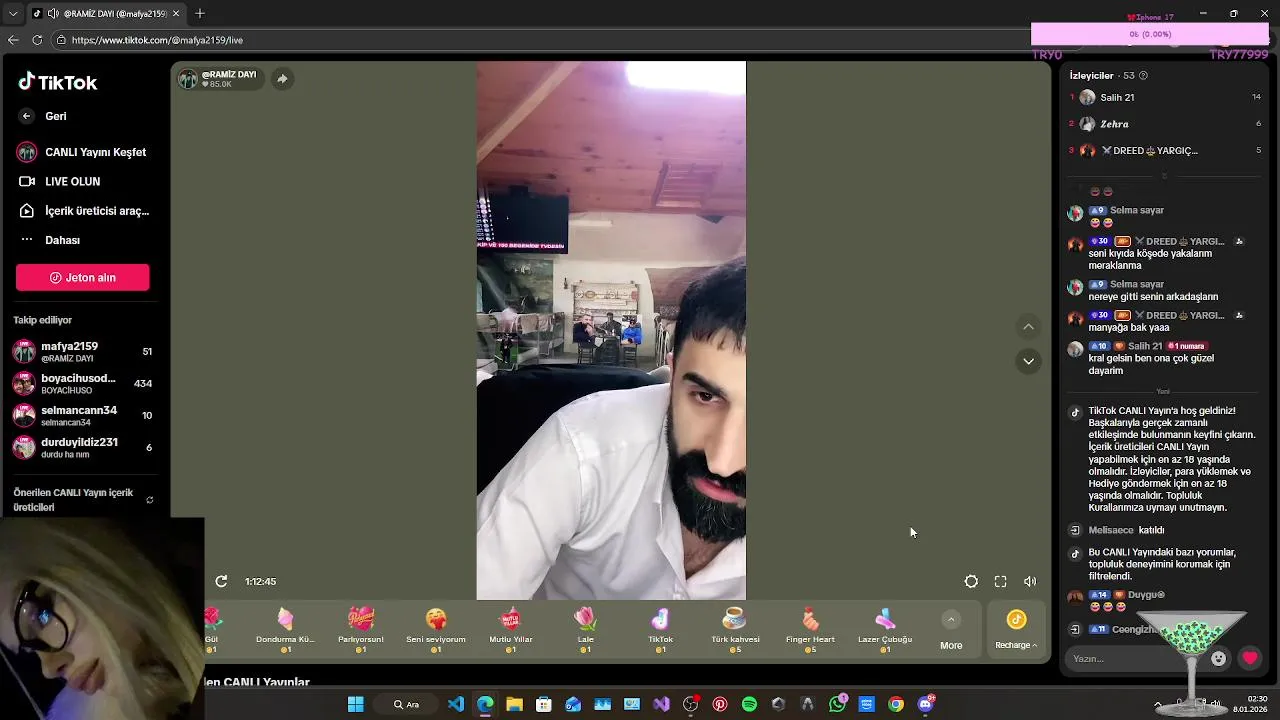Open Microsoft Store from the taskbar
The image size is (1280, 720).
click(544, 704)
